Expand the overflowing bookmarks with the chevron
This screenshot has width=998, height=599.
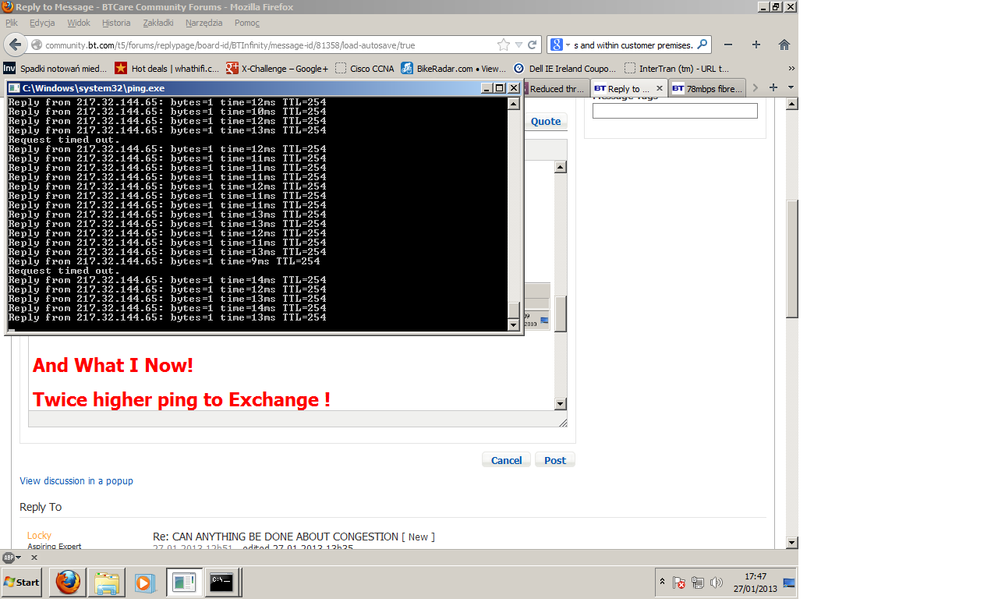point(791,68)
